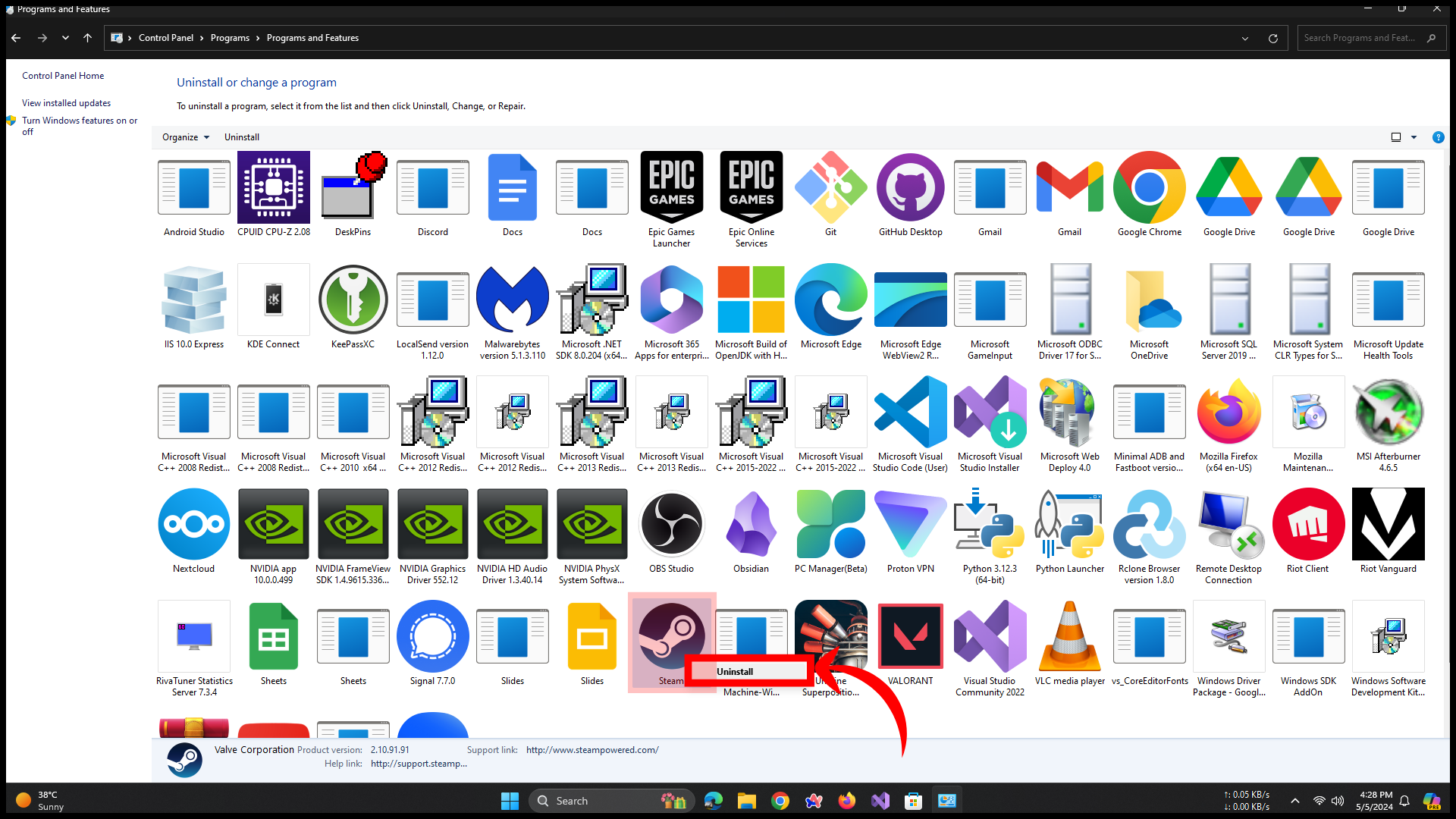Open the steampowered.com support link
1456x819 pixels.
(591, 750)
